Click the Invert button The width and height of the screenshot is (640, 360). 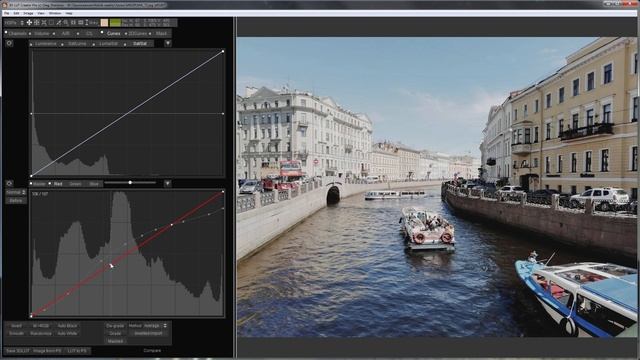(16, 326)
